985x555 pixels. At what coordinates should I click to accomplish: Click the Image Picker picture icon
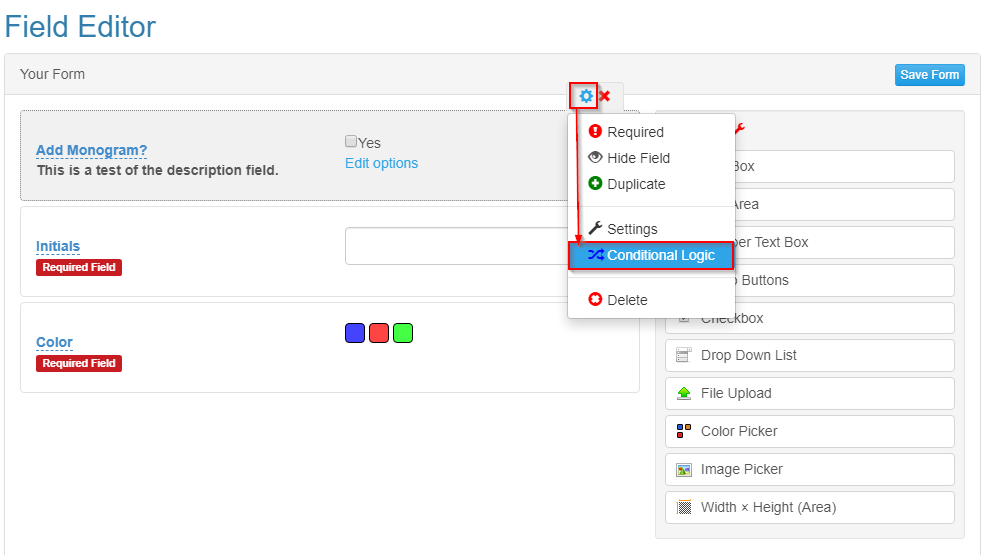(683, 470)
